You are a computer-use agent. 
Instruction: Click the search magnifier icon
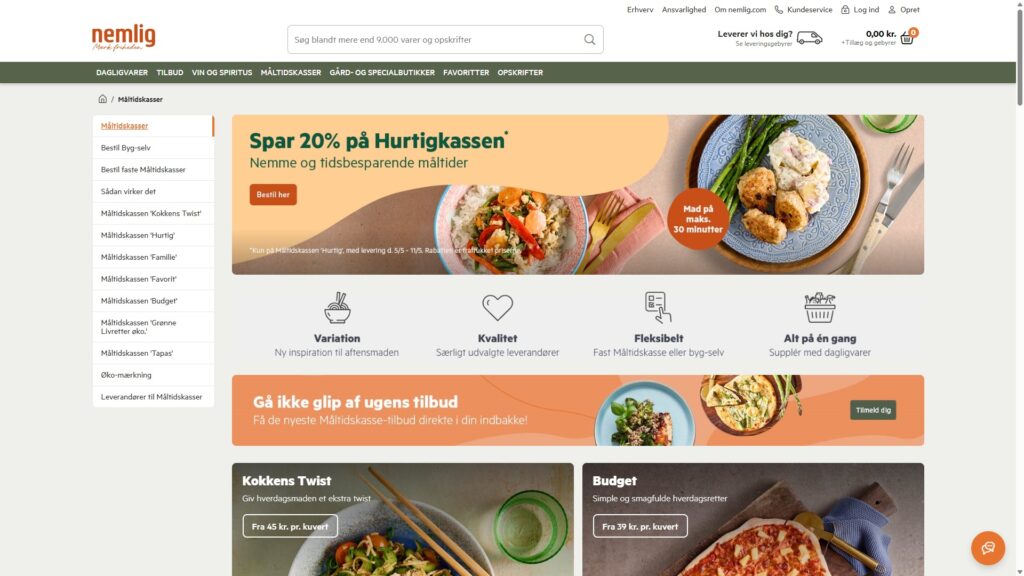(589, 39)
